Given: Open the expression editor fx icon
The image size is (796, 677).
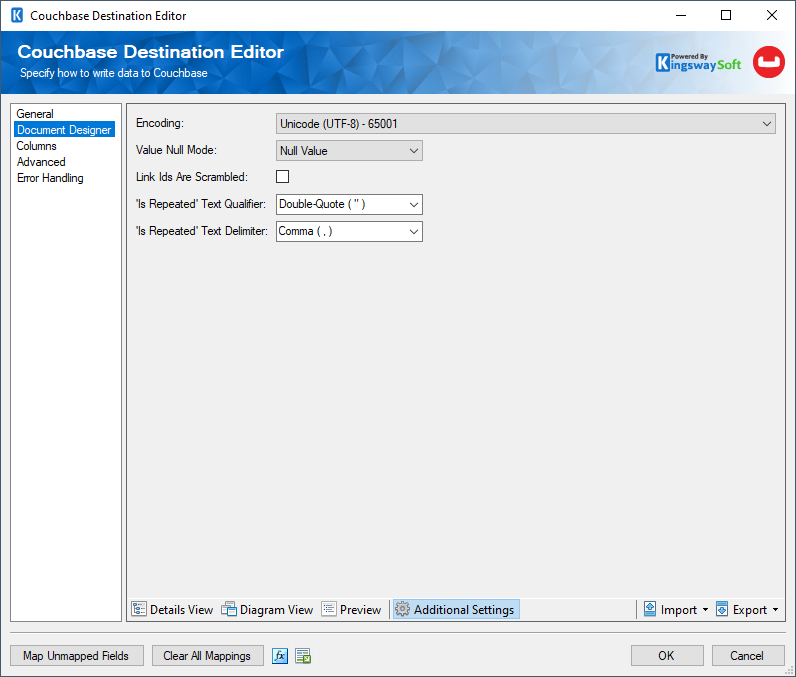Looking at the screenshot, I should pos(280,656).
